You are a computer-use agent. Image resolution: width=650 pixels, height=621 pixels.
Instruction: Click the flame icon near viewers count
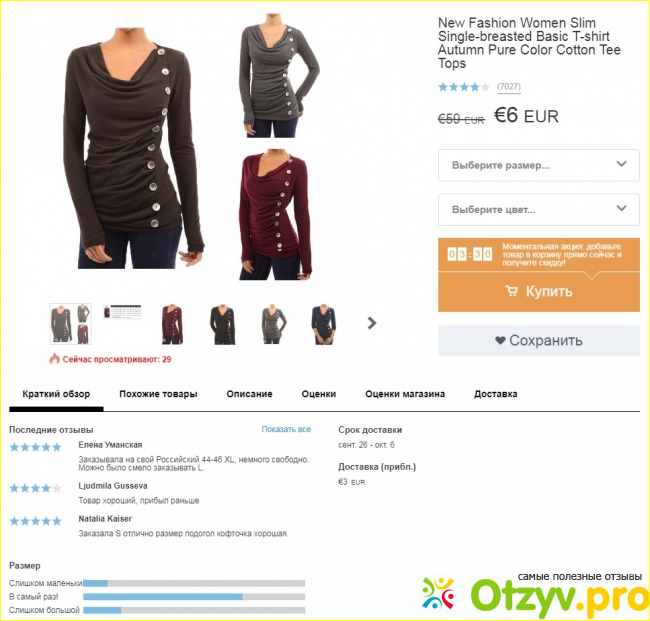click(x=55, y=359)
